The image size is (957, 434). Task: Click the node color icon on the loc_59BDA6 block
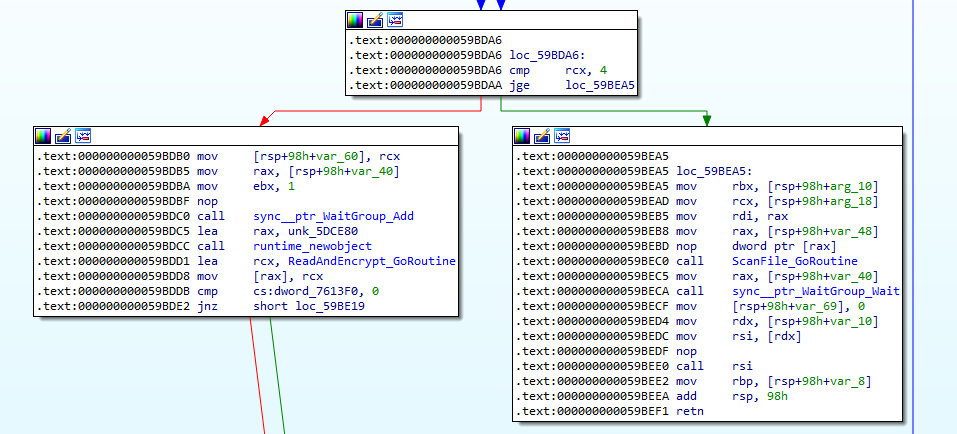point(355,19)
